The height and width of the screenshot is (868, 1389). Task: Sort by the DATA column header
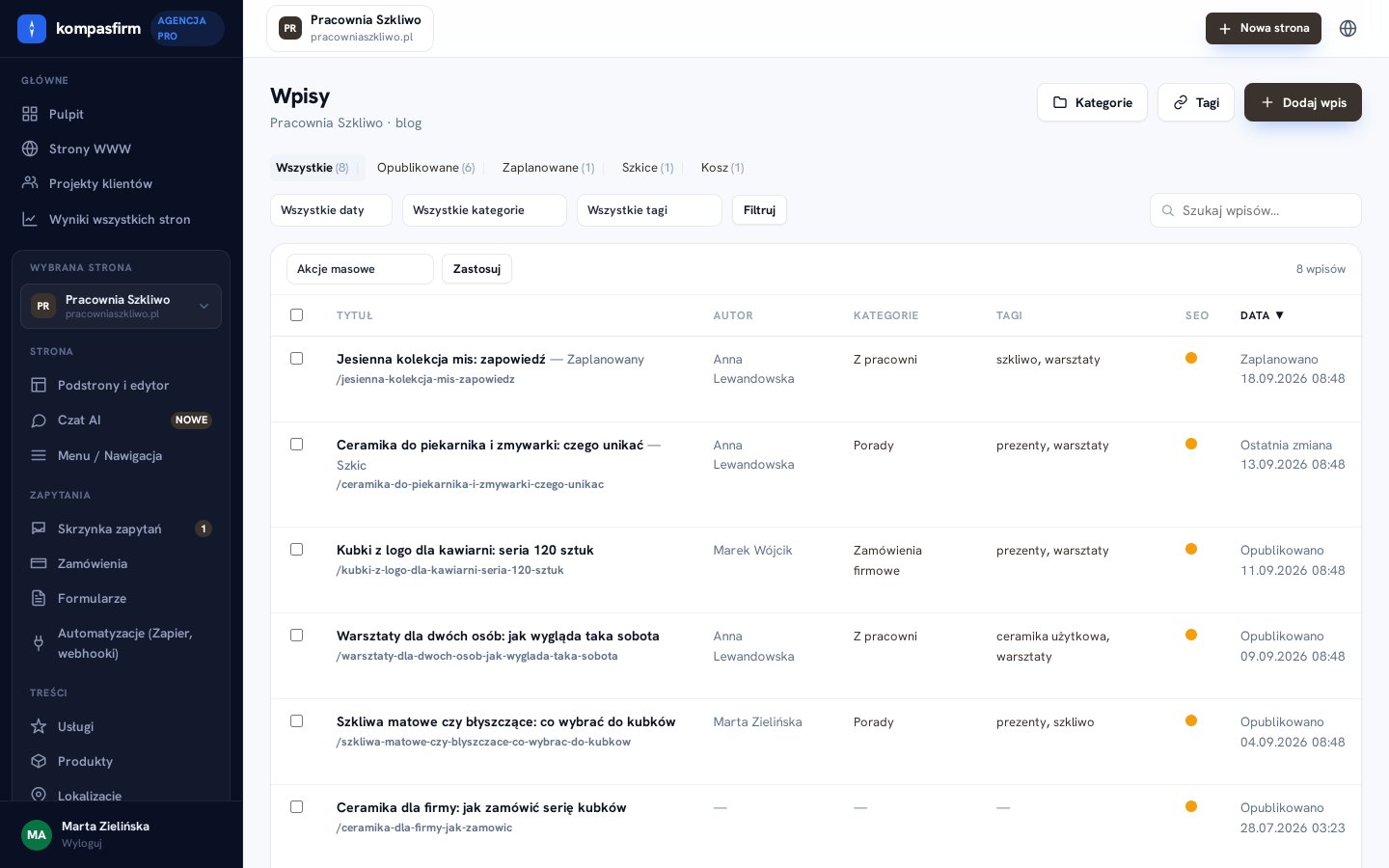1262,315
